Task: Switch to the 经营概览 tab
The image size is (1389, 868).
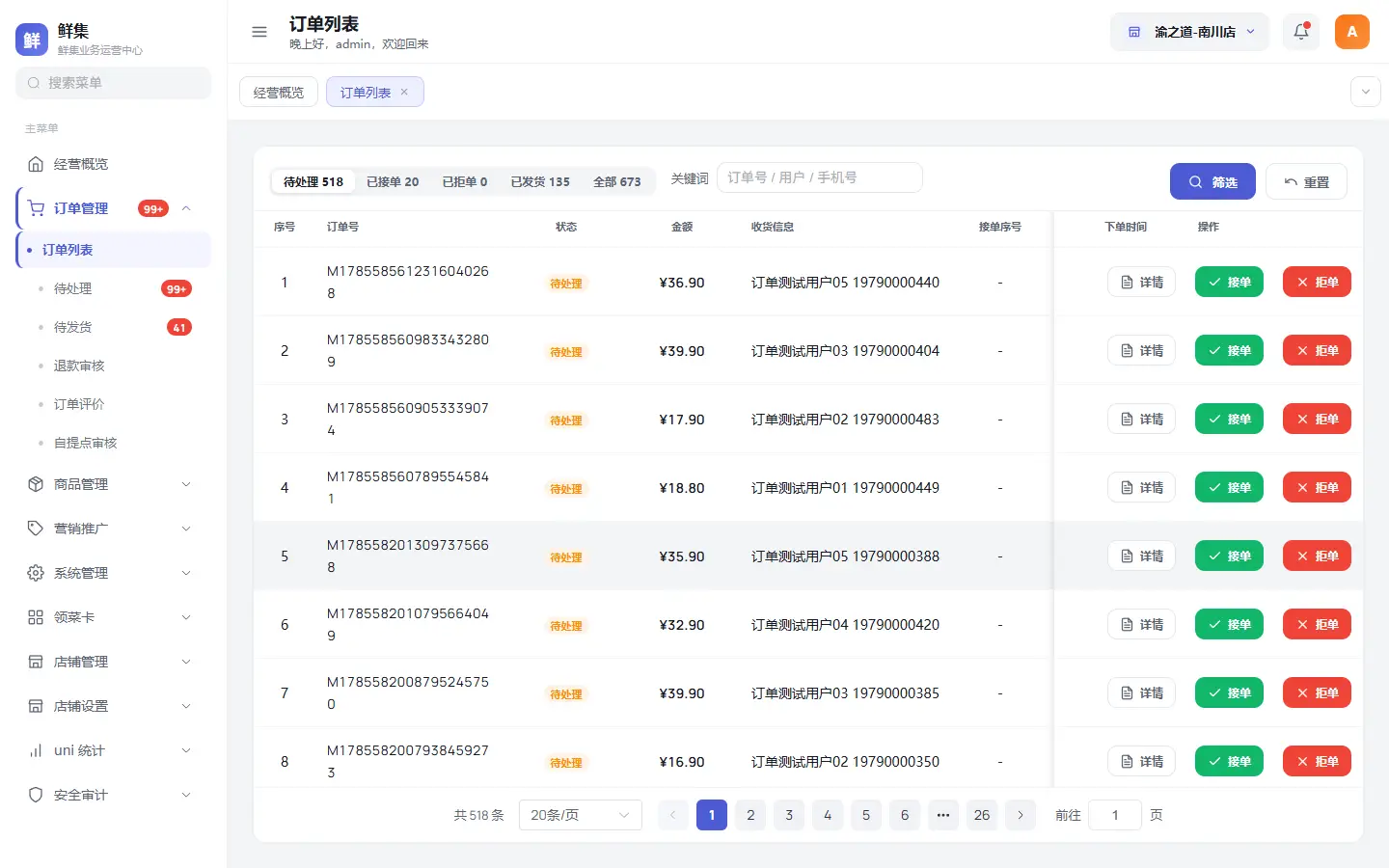Action: pos(279,93)
